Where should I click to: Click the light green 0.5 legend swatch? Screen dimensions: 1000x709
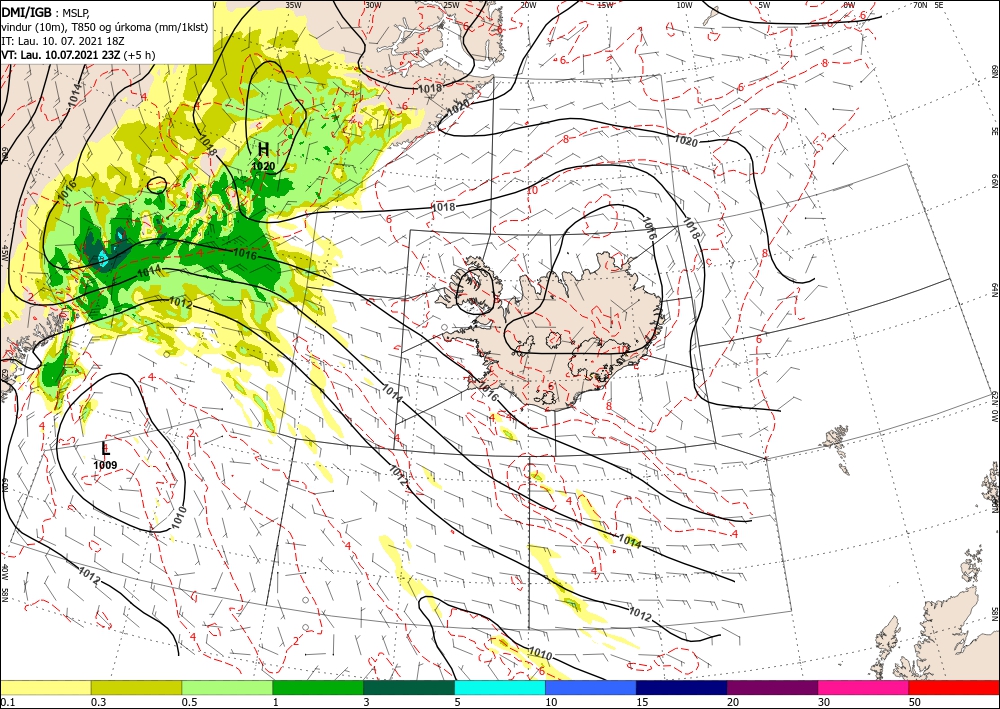tap(227, 687)
